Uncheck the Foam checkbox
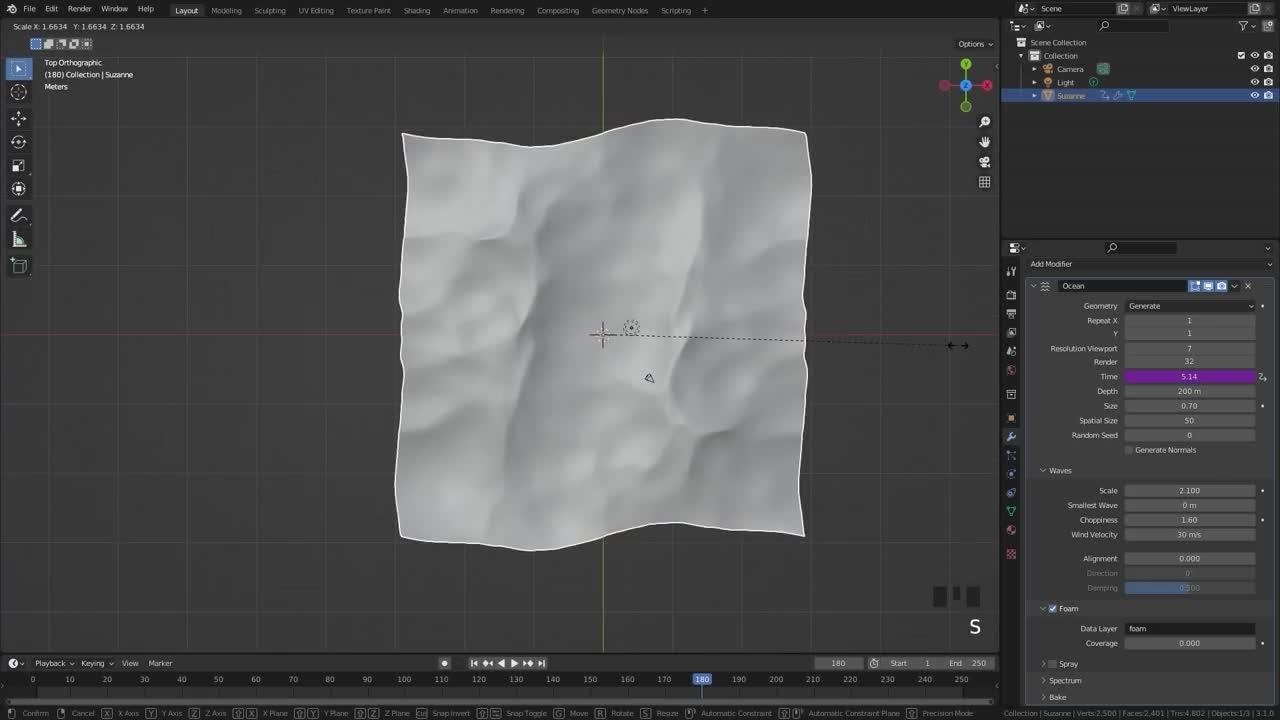The height and width of the screenshot is (720, 1280). coord(1052,608)
